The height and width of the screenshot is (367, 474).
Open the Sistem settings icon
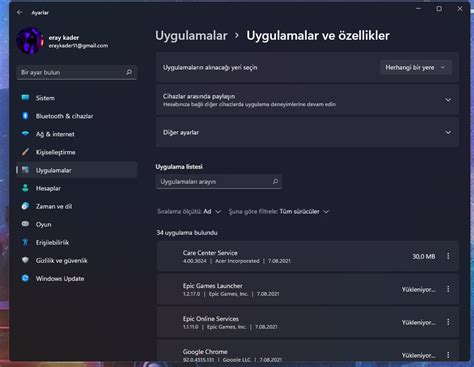point(25,98)
